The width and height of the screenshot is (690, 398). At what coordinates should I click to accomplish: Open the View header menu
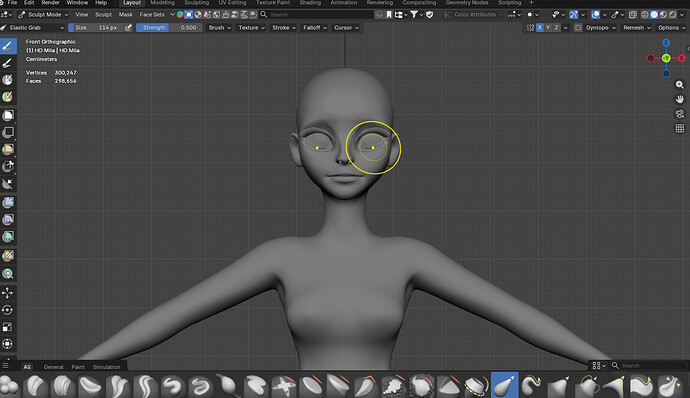coord(81,15)
